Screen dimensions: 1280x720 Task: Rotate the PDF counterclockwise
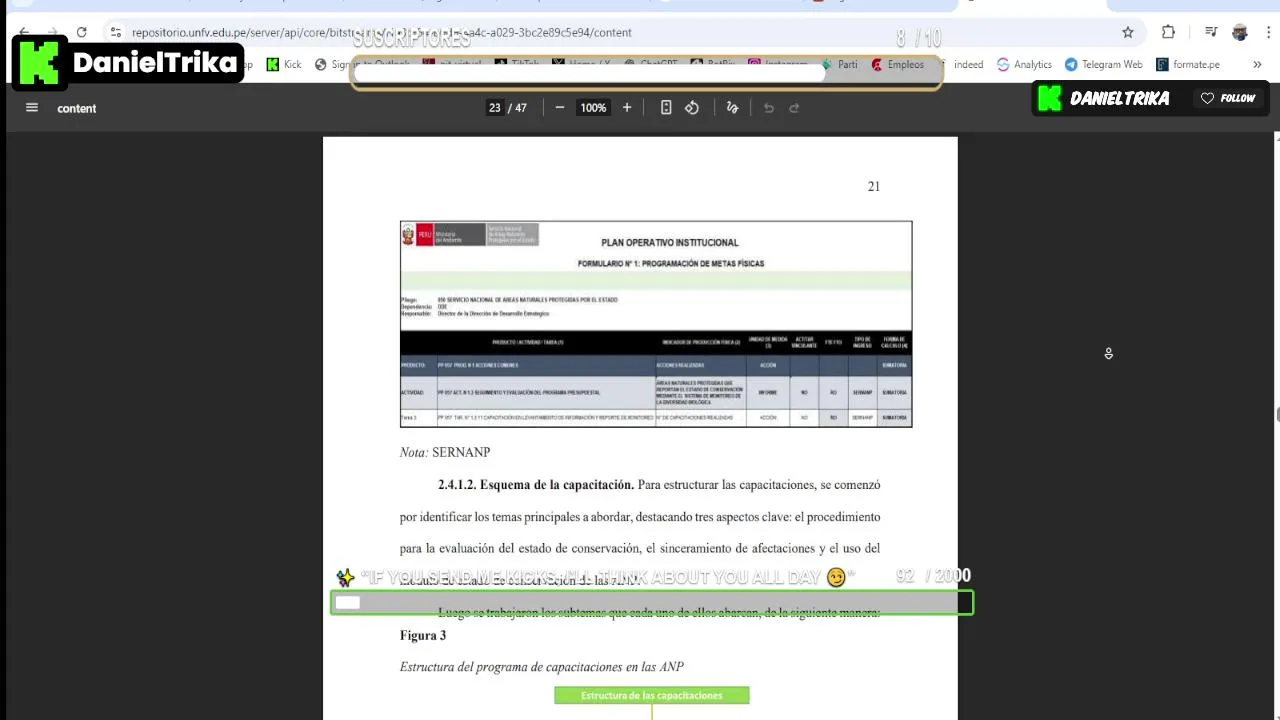(692, 108)
